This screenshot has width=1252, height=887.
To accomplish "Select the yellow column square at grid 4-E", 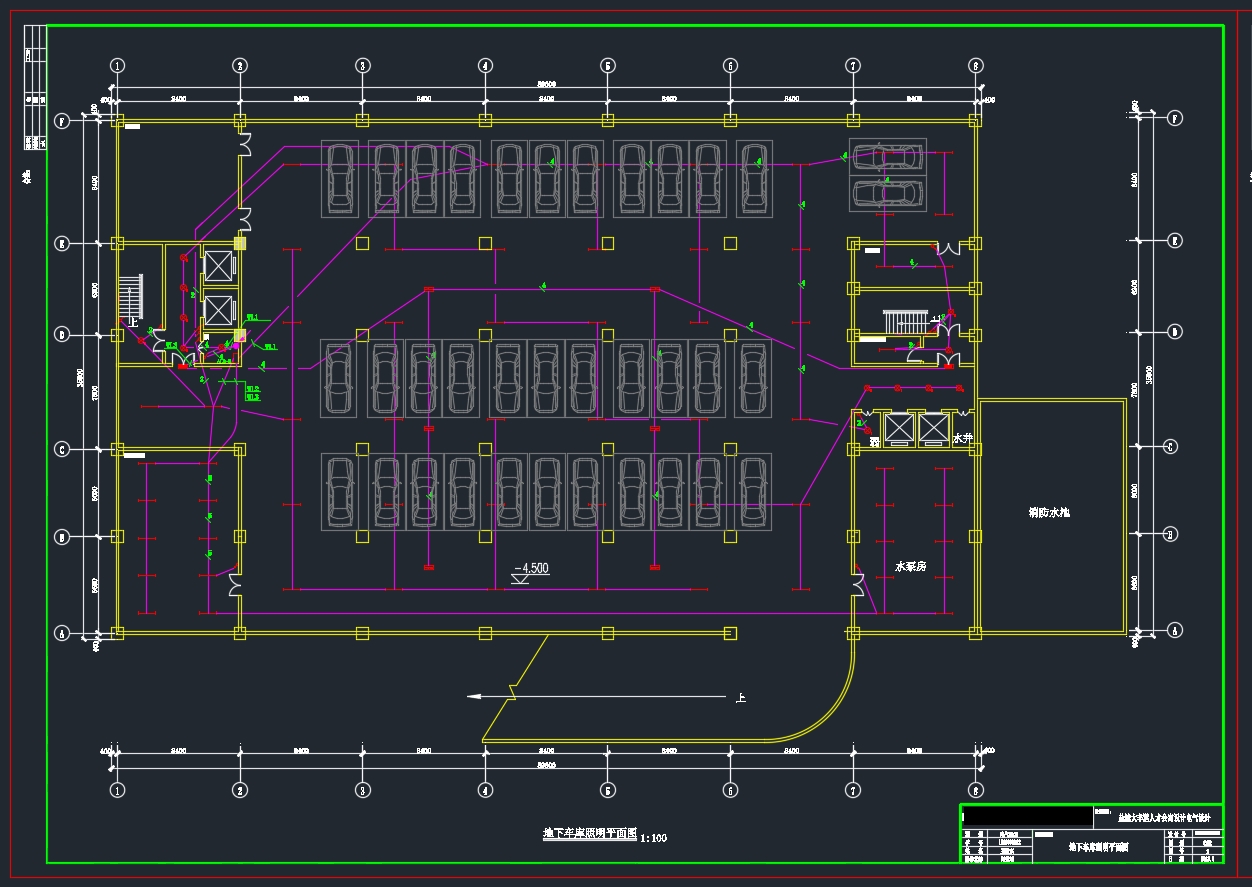I will coord(485,243).
